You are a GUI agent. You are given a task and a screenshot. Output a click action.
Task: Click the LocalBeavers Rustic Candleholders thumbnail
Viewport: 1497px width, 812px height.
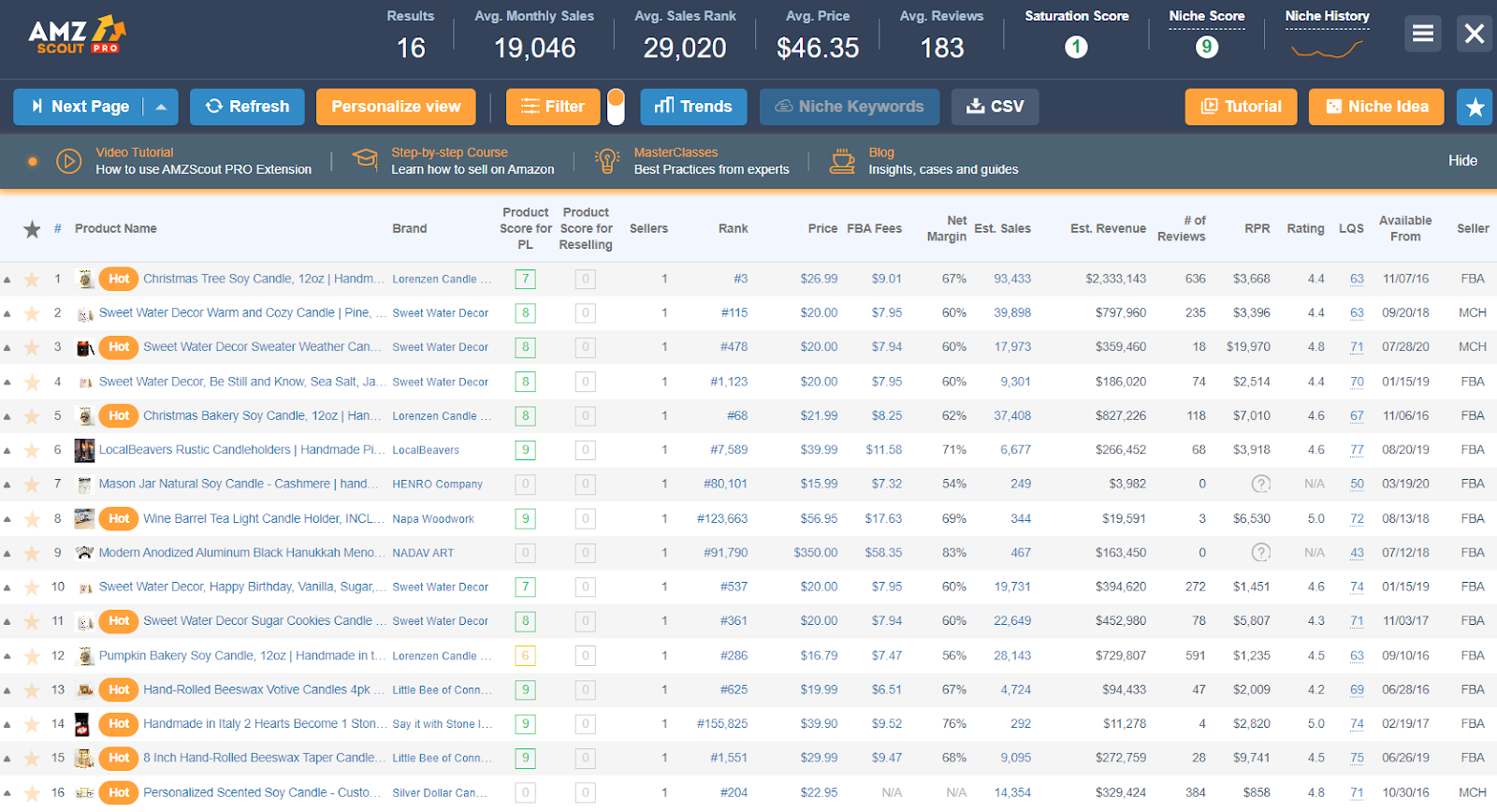[84, 450]
